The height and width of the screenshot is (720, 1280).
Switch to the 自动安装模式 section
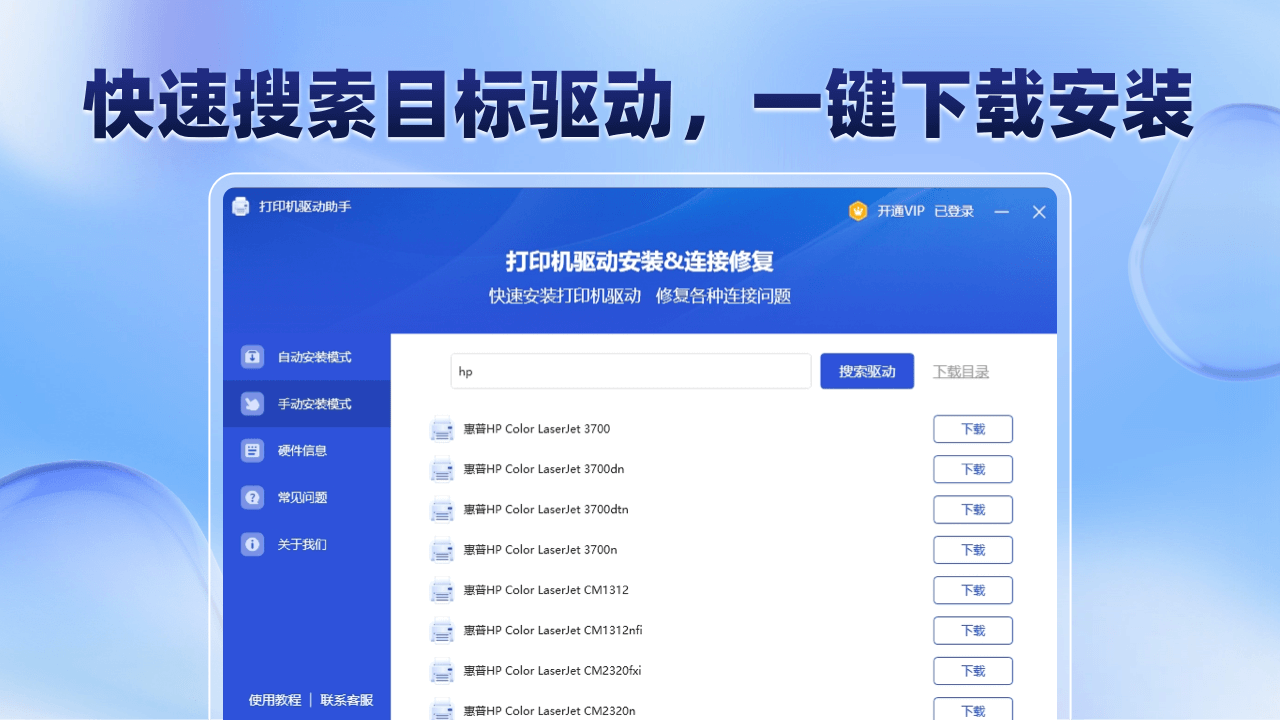point(307,356)
